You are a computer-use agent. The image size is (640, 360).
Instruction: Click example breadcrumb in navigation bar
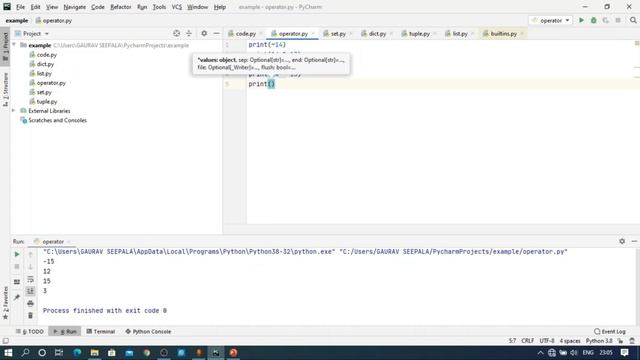[x=17, y=20]
